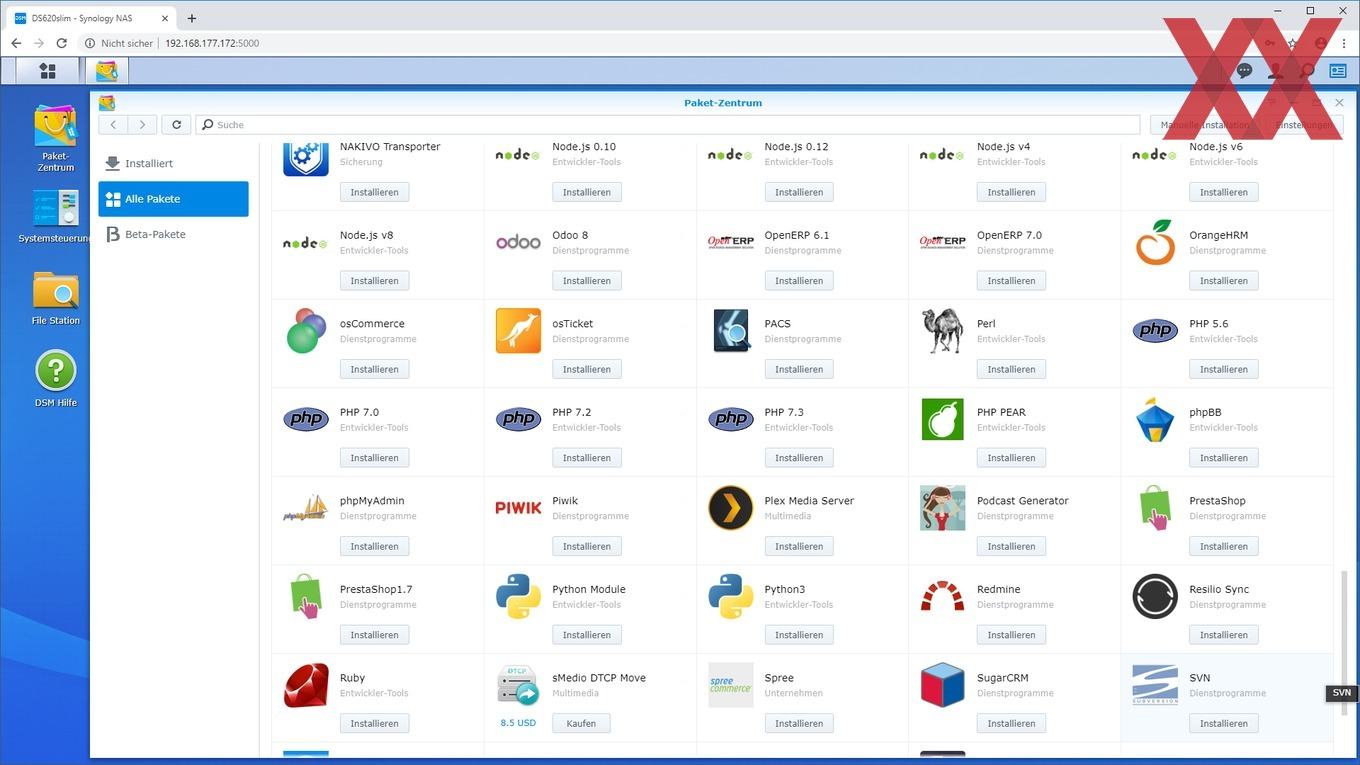
Task: Click the Ruby gem icon
Action: [306, 685]
